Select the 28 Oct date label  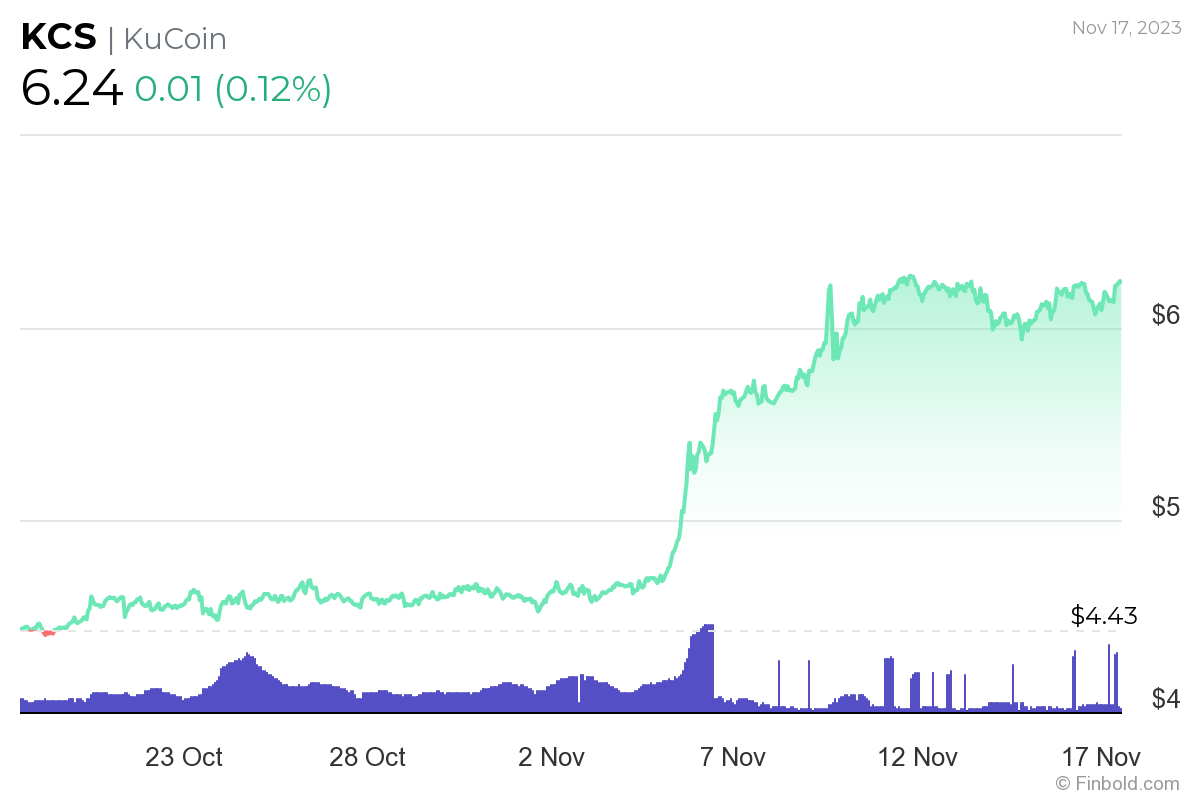[367, 757]
